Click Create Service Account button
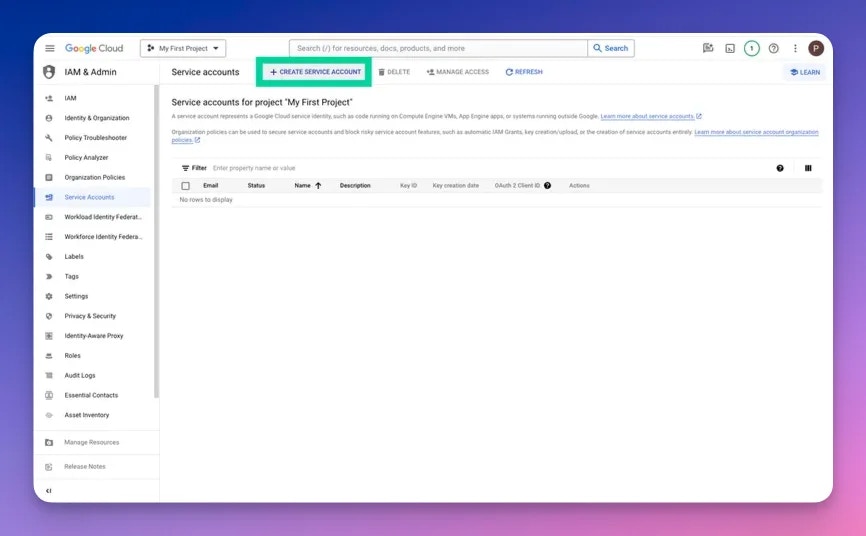Screen dimensions: 866x536 315,72
